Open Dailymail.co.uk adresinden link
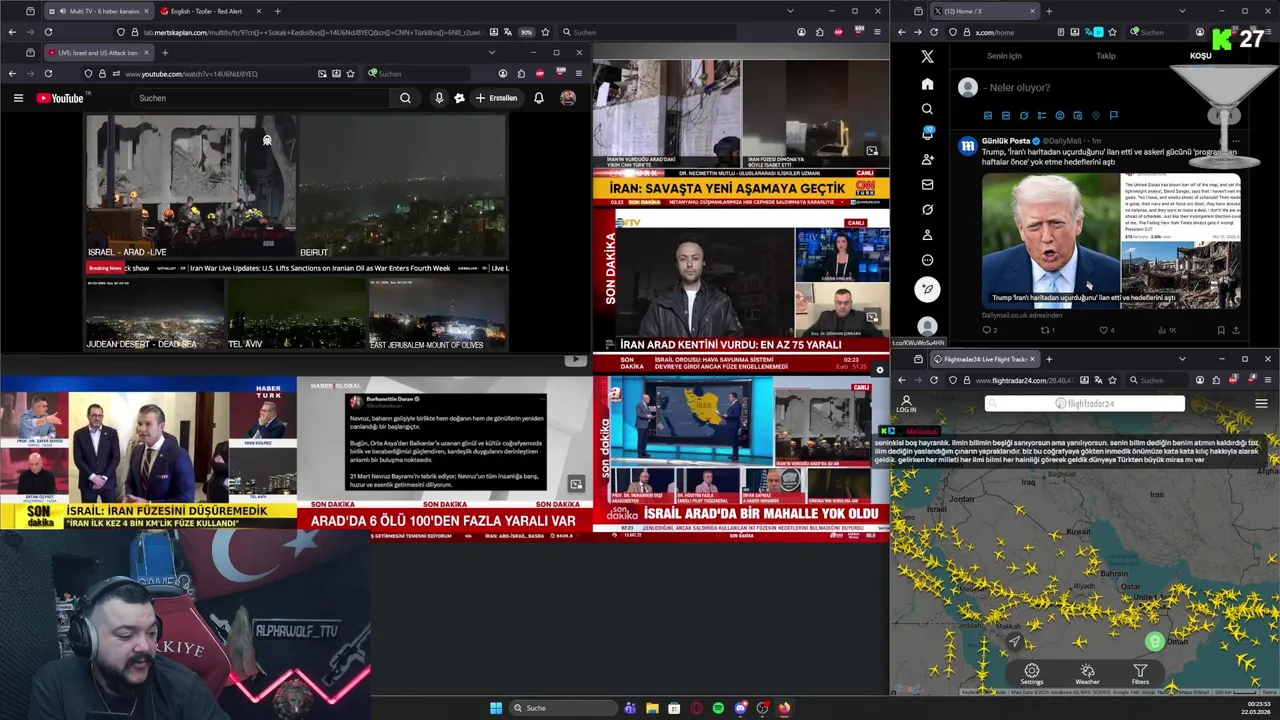The height and width of the screenshot is (720, 1280). (x=1021, y=315)
